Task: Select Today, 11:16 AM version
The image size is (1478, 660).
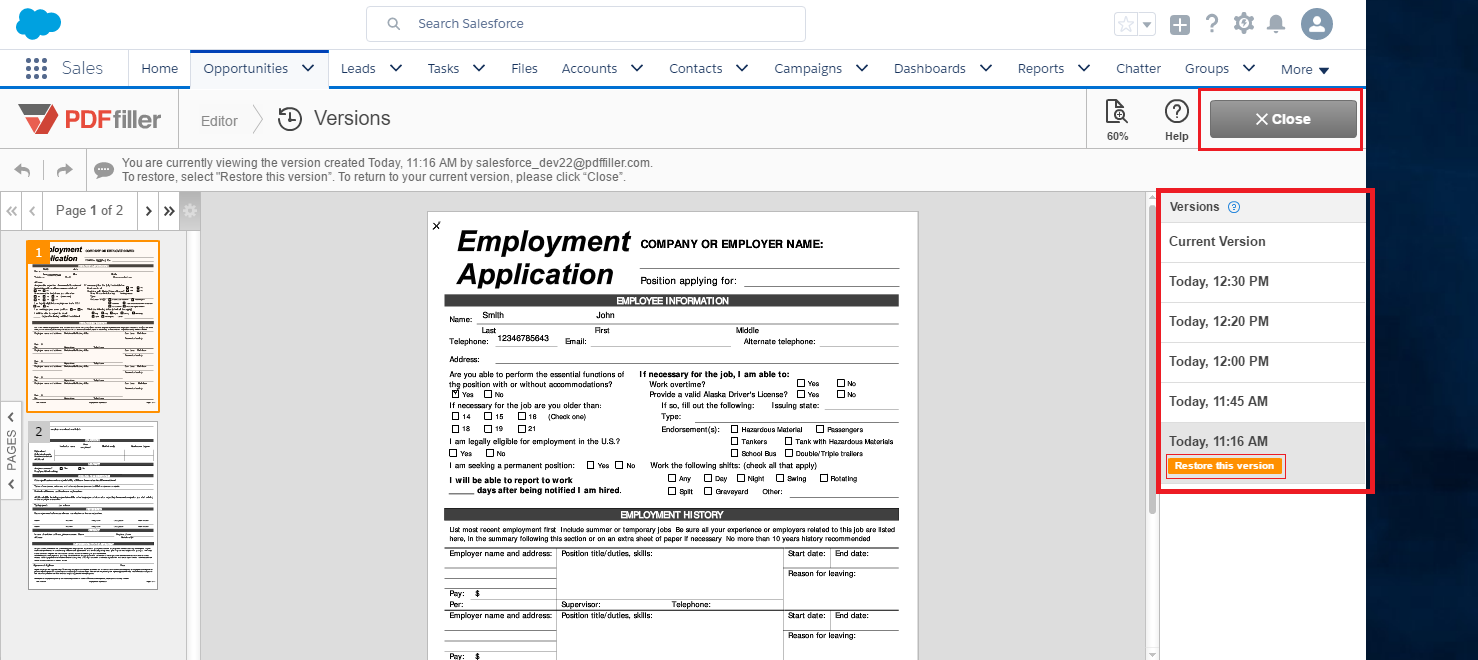Action: coord(1263,442)
